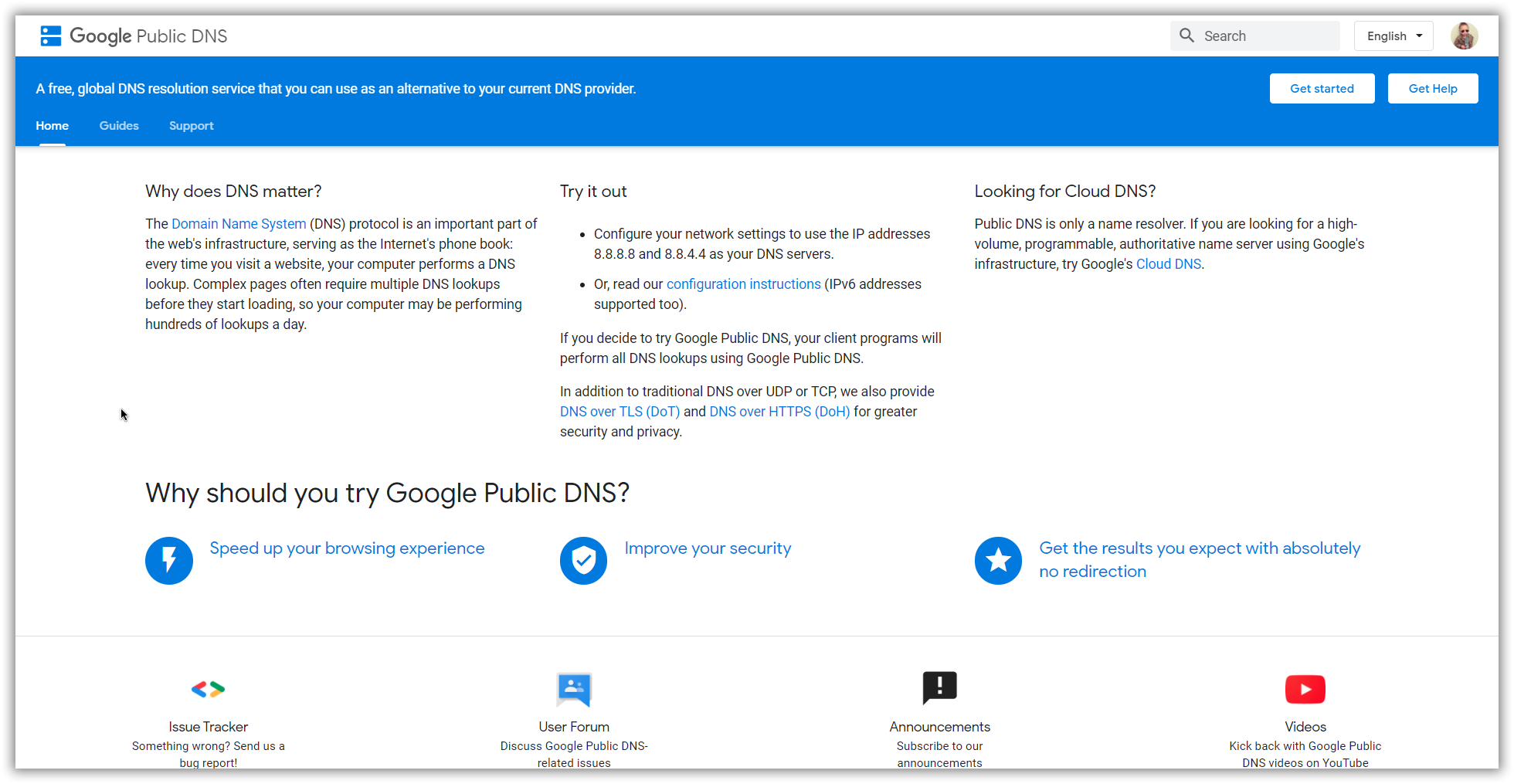Click the Issue Tracker label

[x=209, y=727]
